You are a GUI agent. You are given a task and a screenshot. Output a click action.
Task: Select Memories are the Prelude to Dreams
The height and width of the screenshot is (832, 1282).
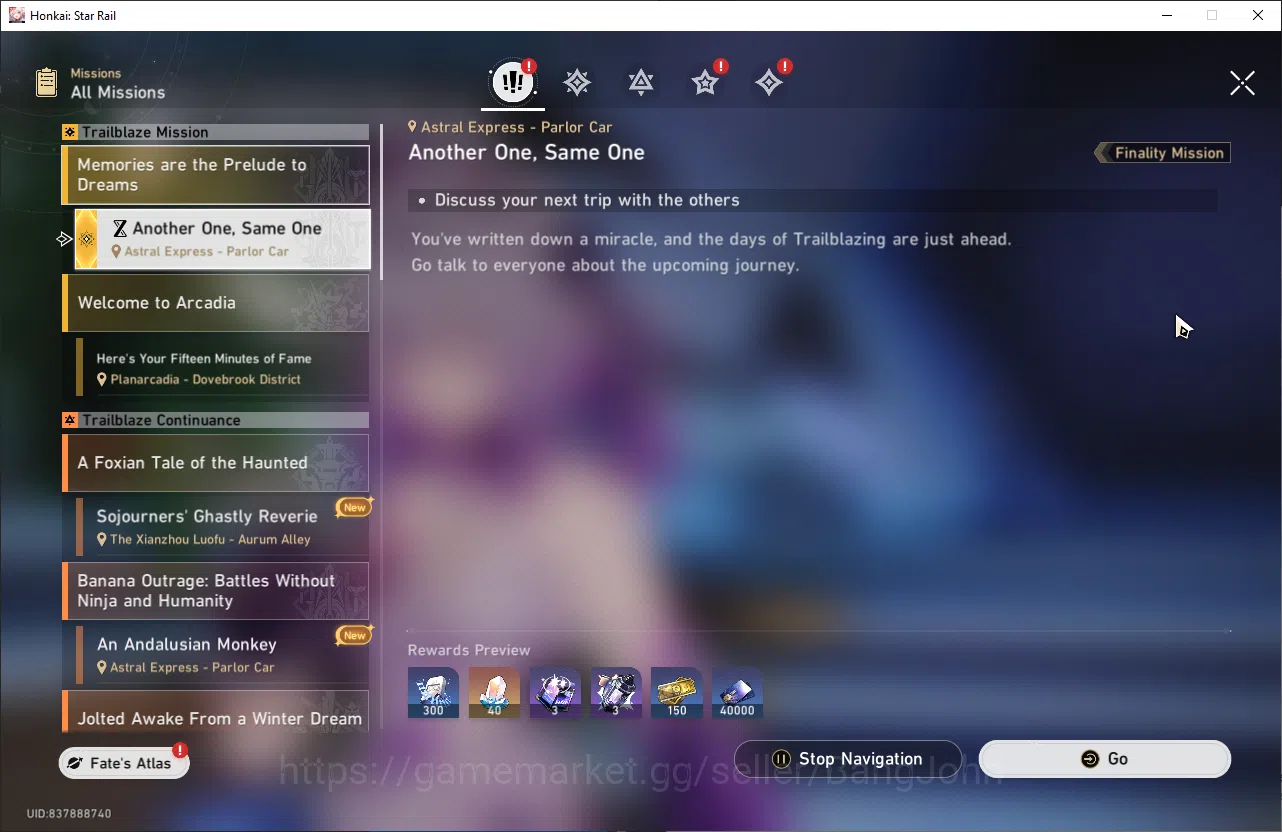216,175
